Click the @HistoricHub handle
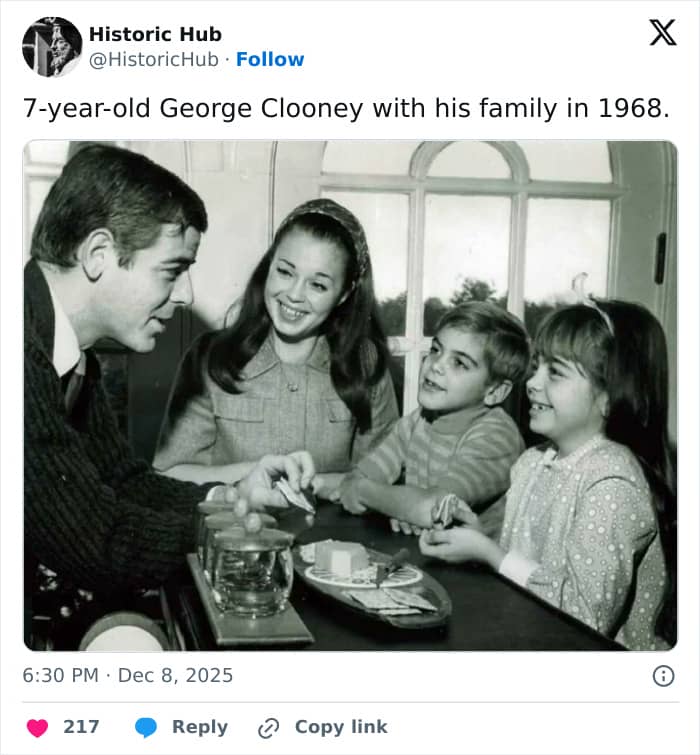Screen dimensions: 700x755 (x=153, y=59)
